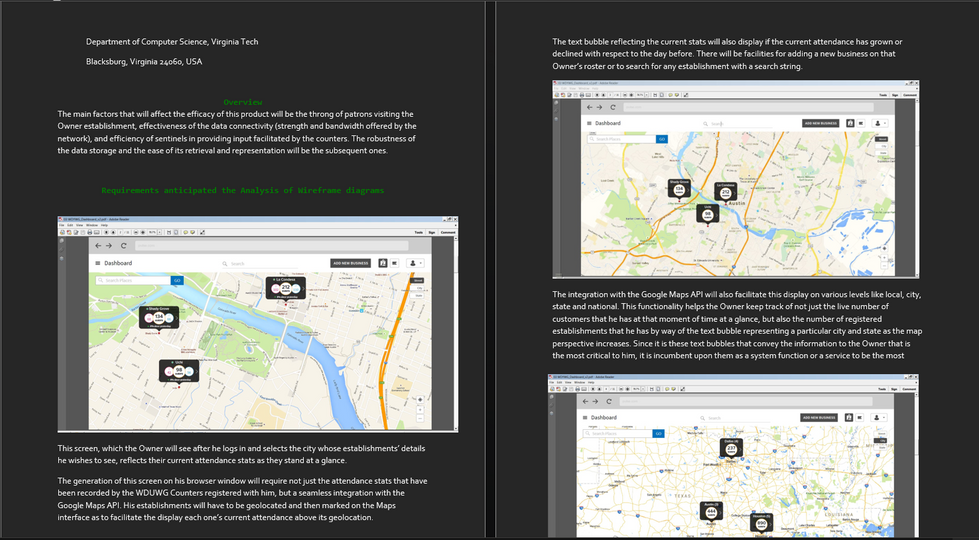Click forward arrow in Texas state map wireframe
The width and height of the screenshot is (979, 540).
[595, 401]
